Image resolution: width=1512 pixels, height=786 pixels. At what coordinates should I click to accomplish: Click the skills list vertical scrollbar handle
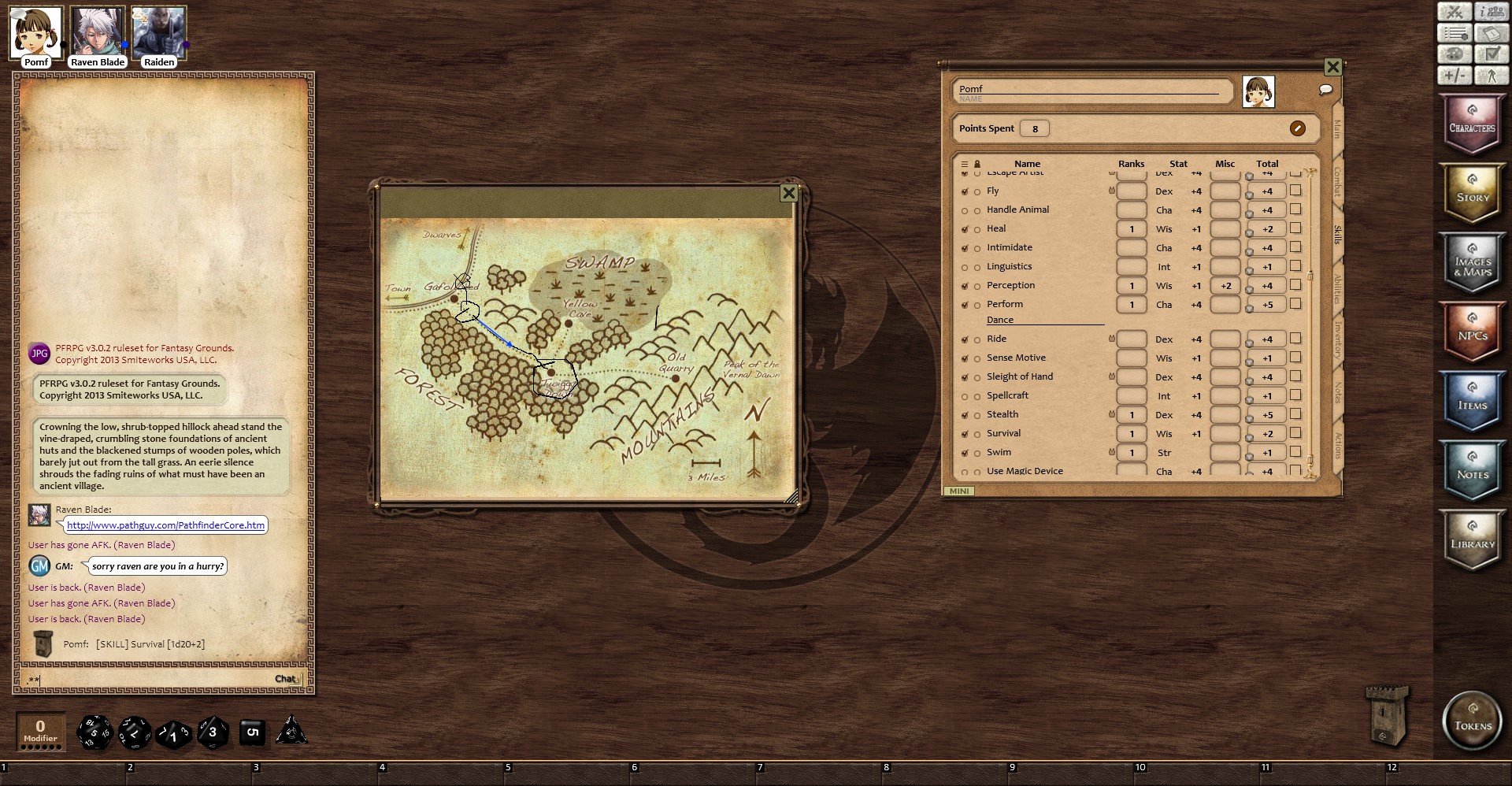pos(1310,275)
